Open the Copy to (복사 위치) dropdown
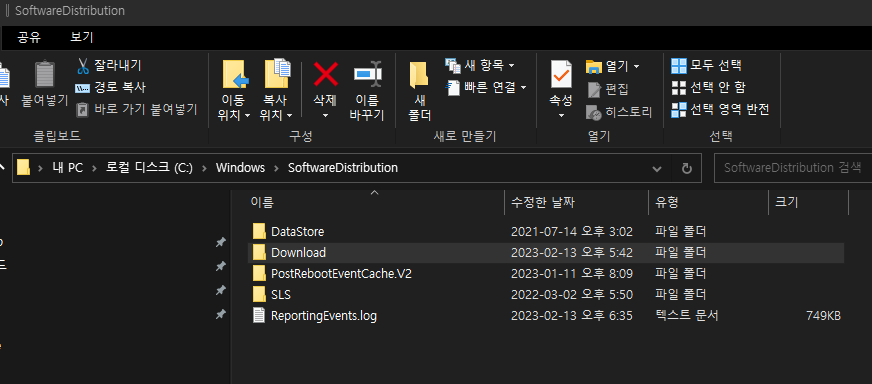 pyautogui.click(x=276, y=108)
